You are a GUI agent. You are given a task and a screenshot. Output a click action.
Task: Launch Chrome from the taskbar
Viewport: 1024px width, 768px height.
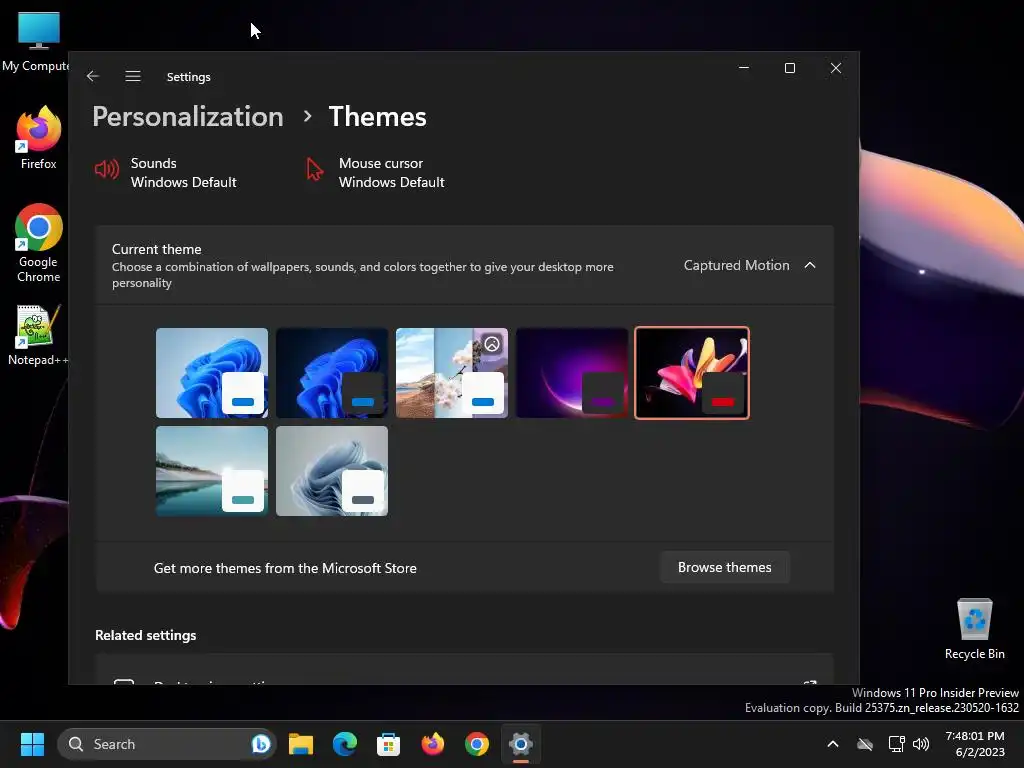click(477, 744)
